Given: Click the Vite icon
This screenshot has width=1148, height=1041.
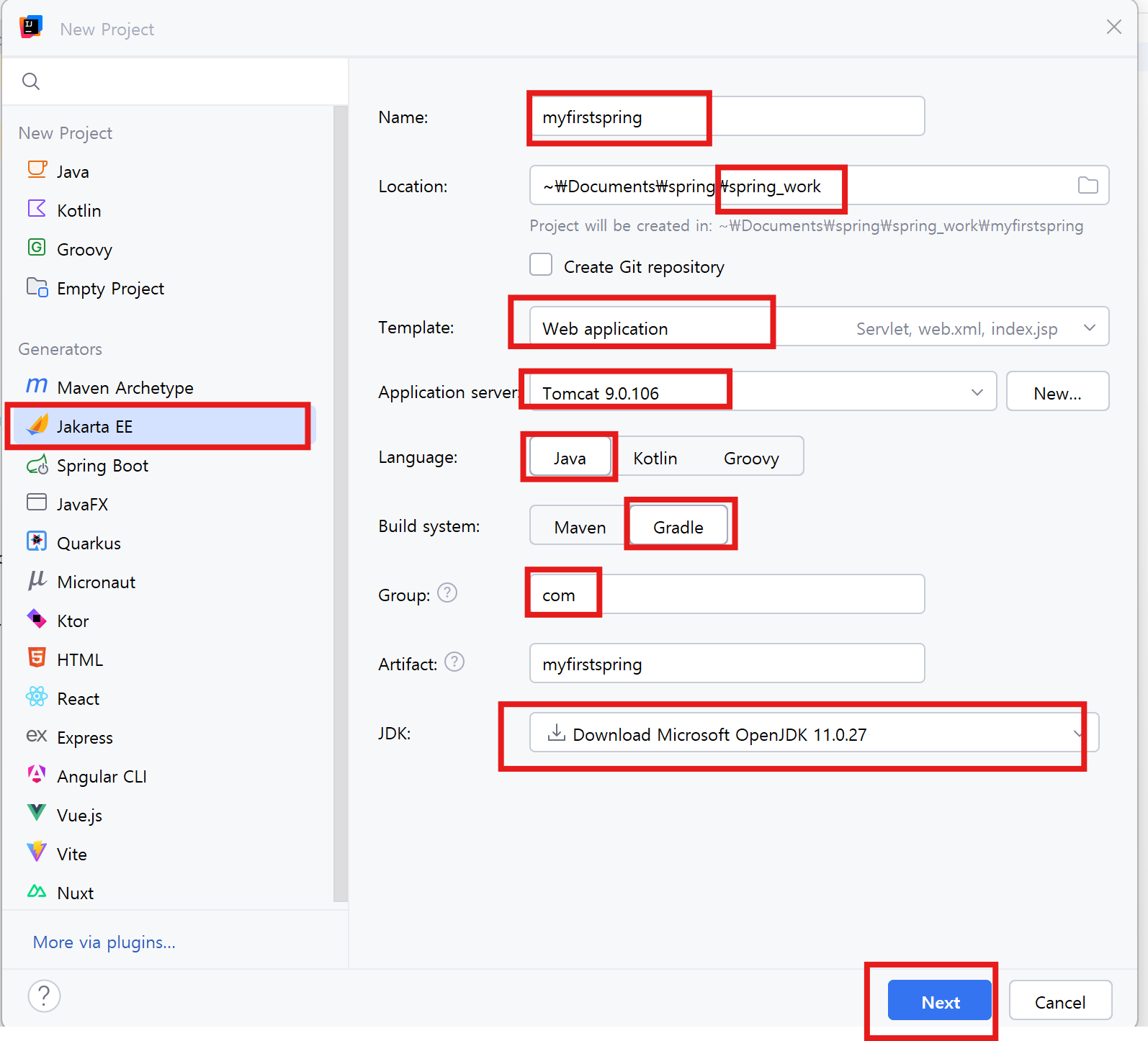Looking at the screenshot, I should [37, 852].
